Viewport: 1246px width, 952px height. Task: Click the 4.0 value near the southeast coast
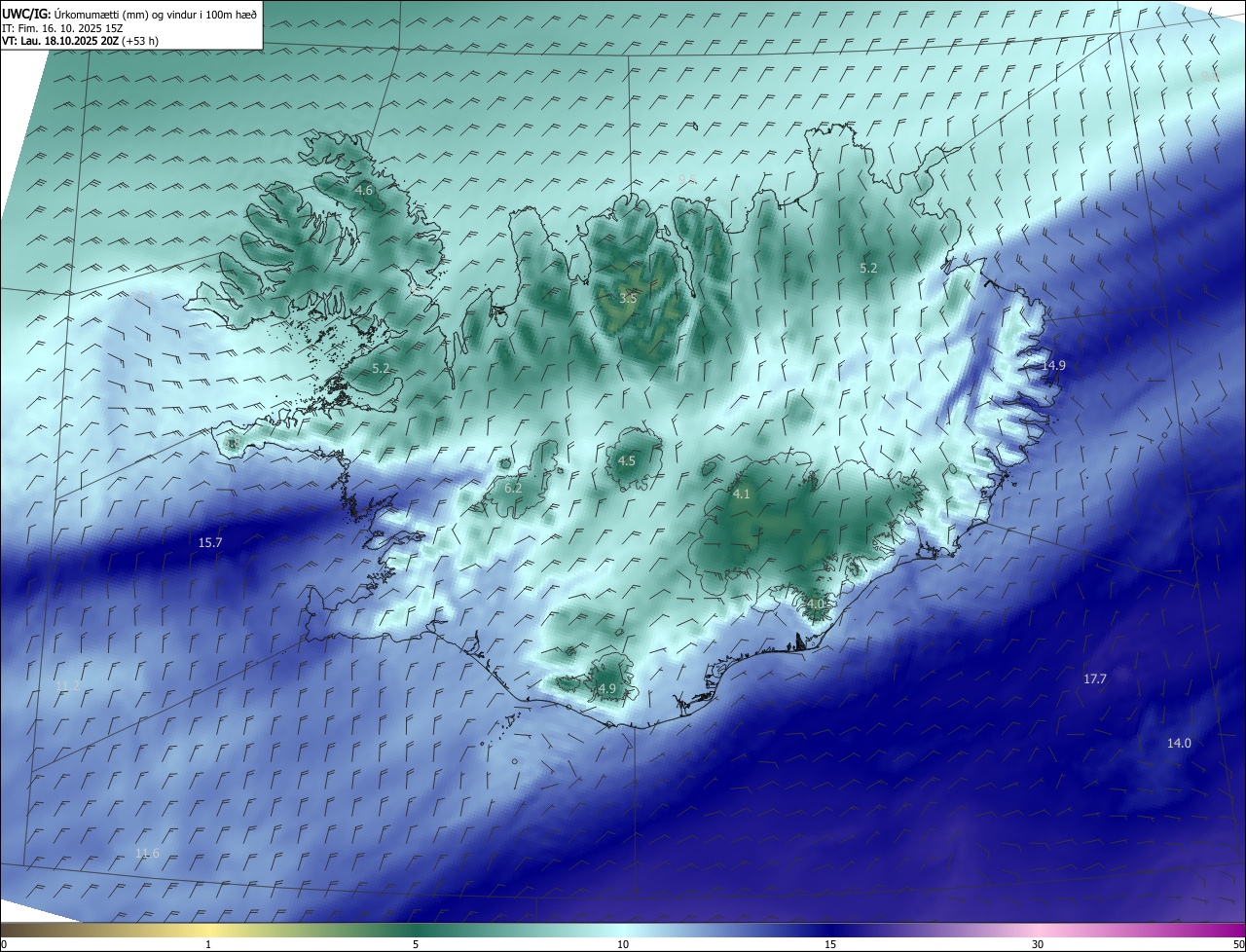[816, 604]
